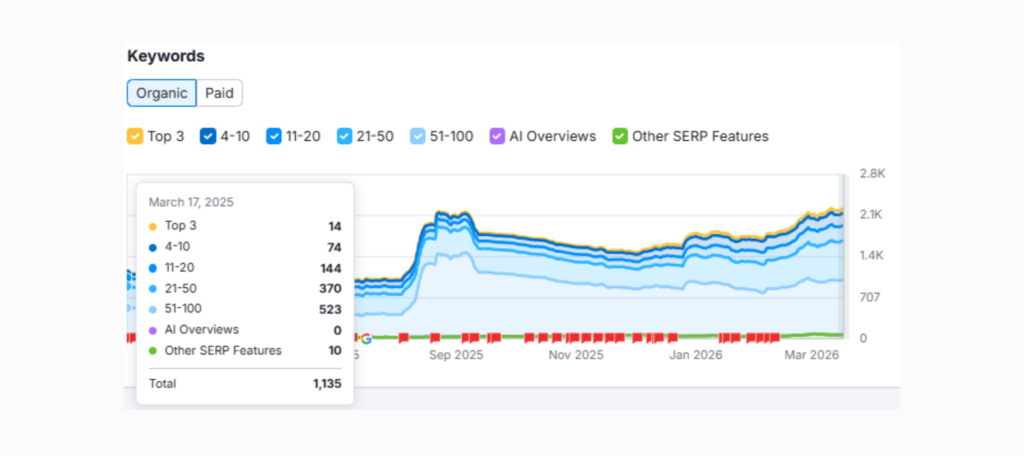Viewport: 1024px width, 456px height.
Task: Hide the 21-50 positions series
Action: point(345,136)
